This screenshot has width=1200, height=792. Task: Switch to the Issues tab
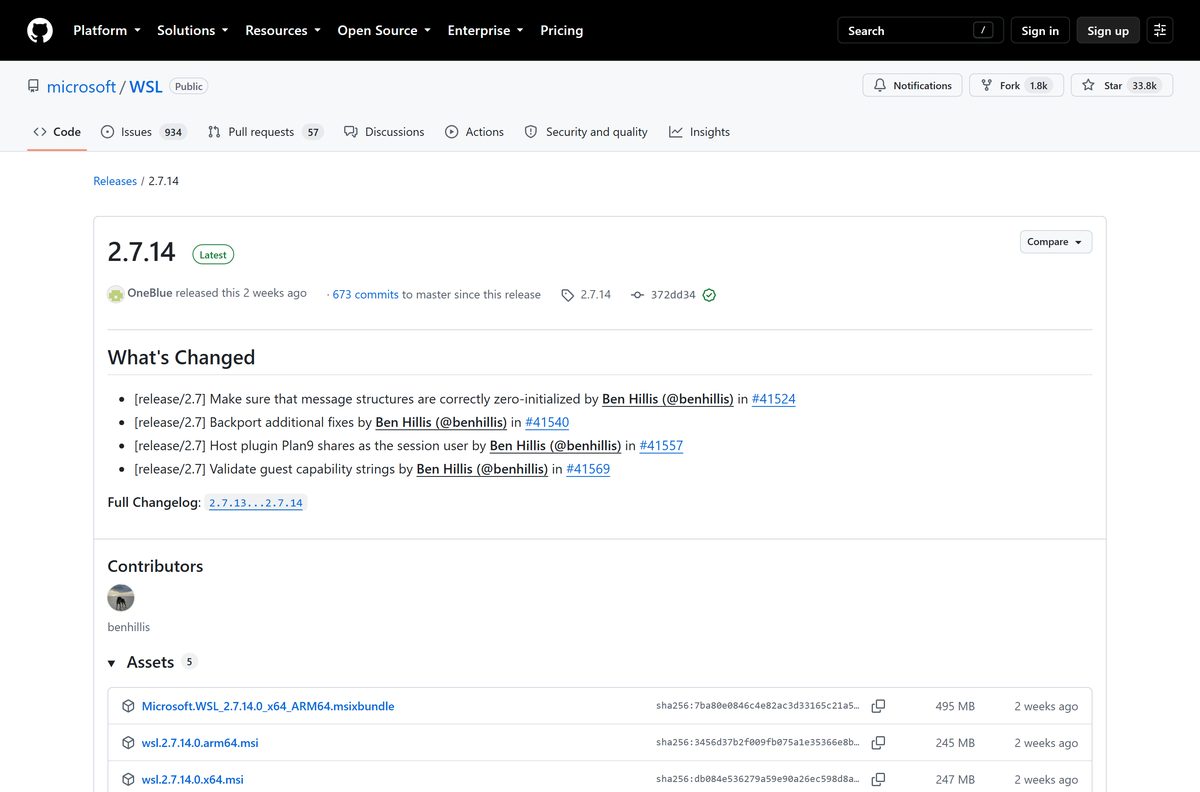point(143,132)
